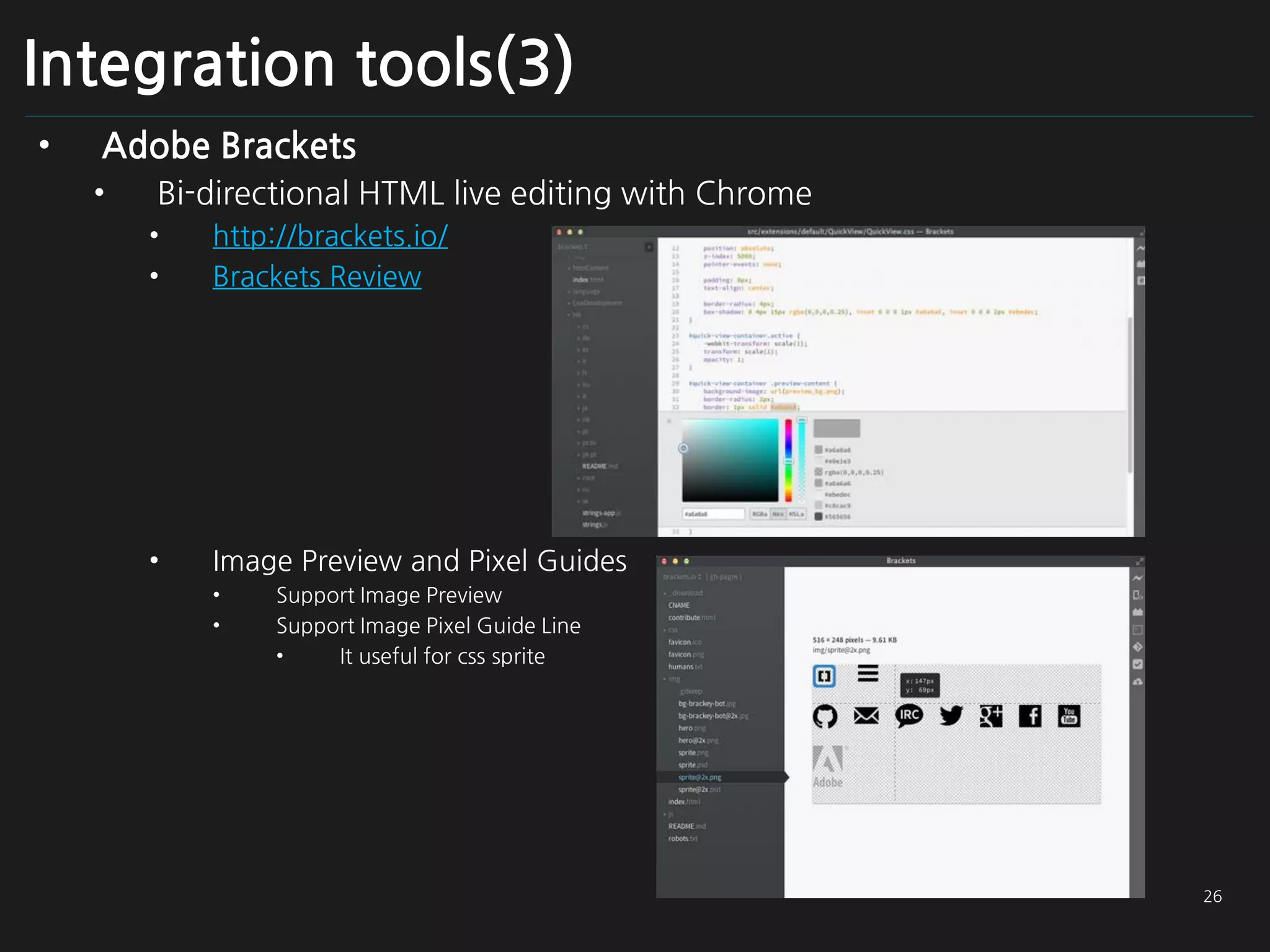Click the Brackets logo in the sprite preview
Screen dimensions: 1270x952
(824, 676)
